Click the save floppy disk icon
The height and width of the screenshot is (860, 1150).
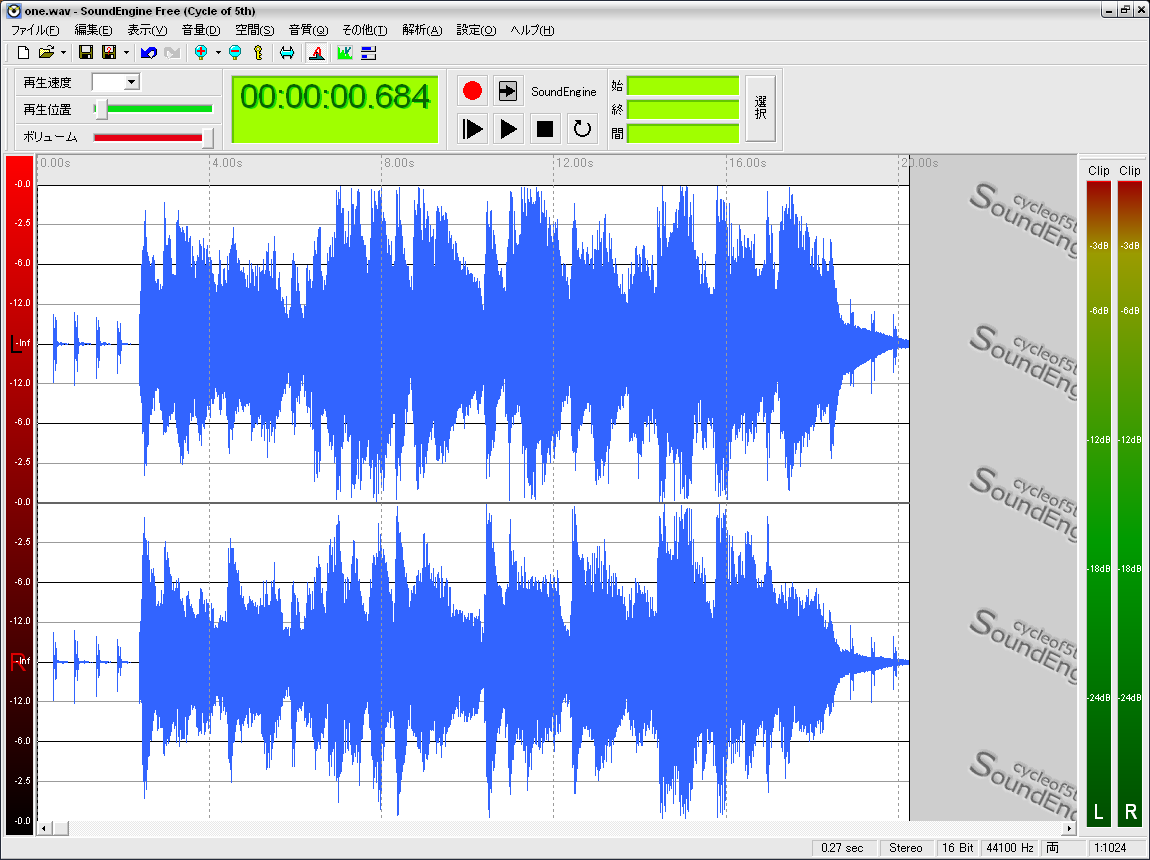pos(86,52)
